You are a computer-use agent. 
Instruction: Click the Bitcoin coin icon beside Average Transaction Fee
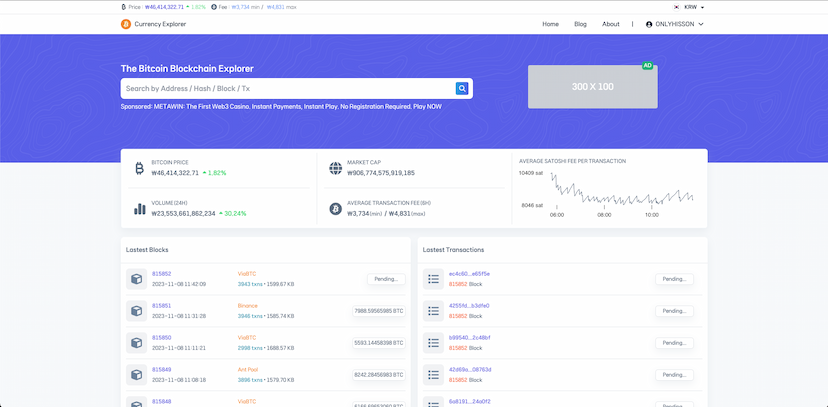[x=335, y=209]
